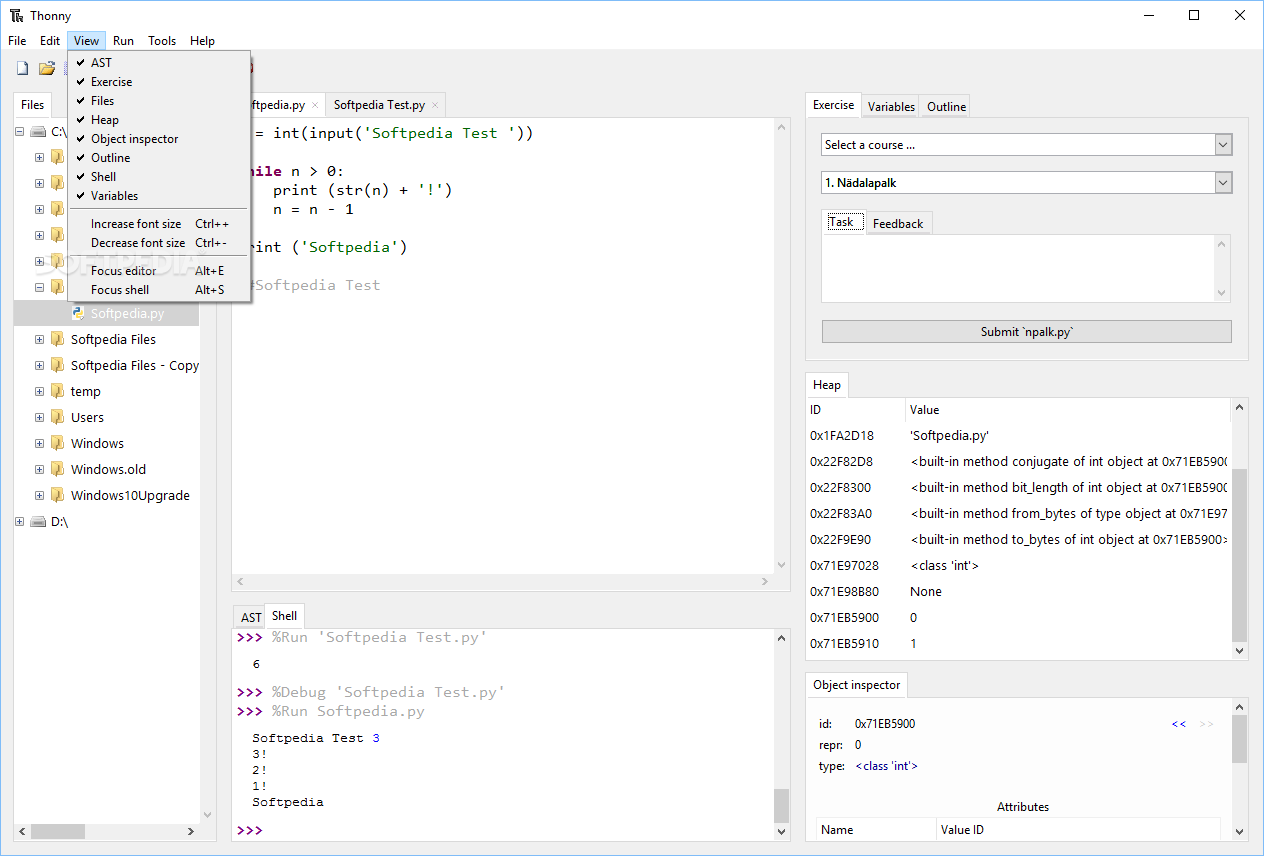Image resolution: width=1264 pixels, height=856 pixels.
Task: Close the Softpedia.py editor tab
Action: click(315, 105)
